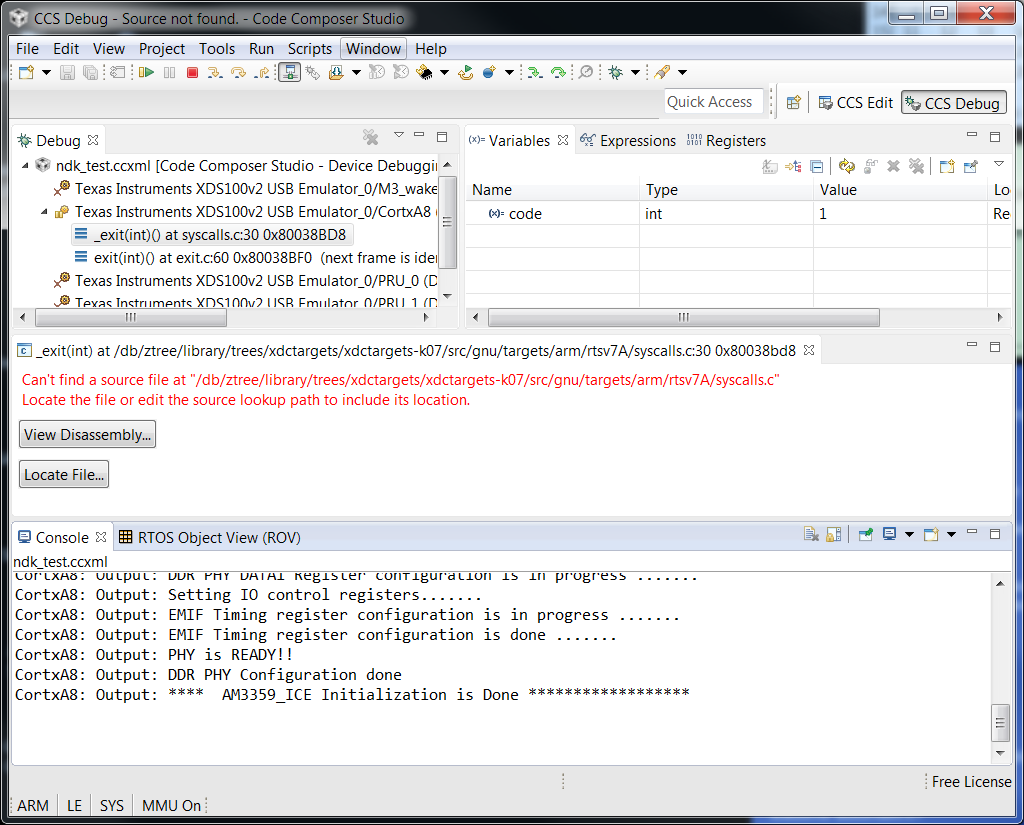
Task: Open the Scripts menu
Action: click(310, 49)
